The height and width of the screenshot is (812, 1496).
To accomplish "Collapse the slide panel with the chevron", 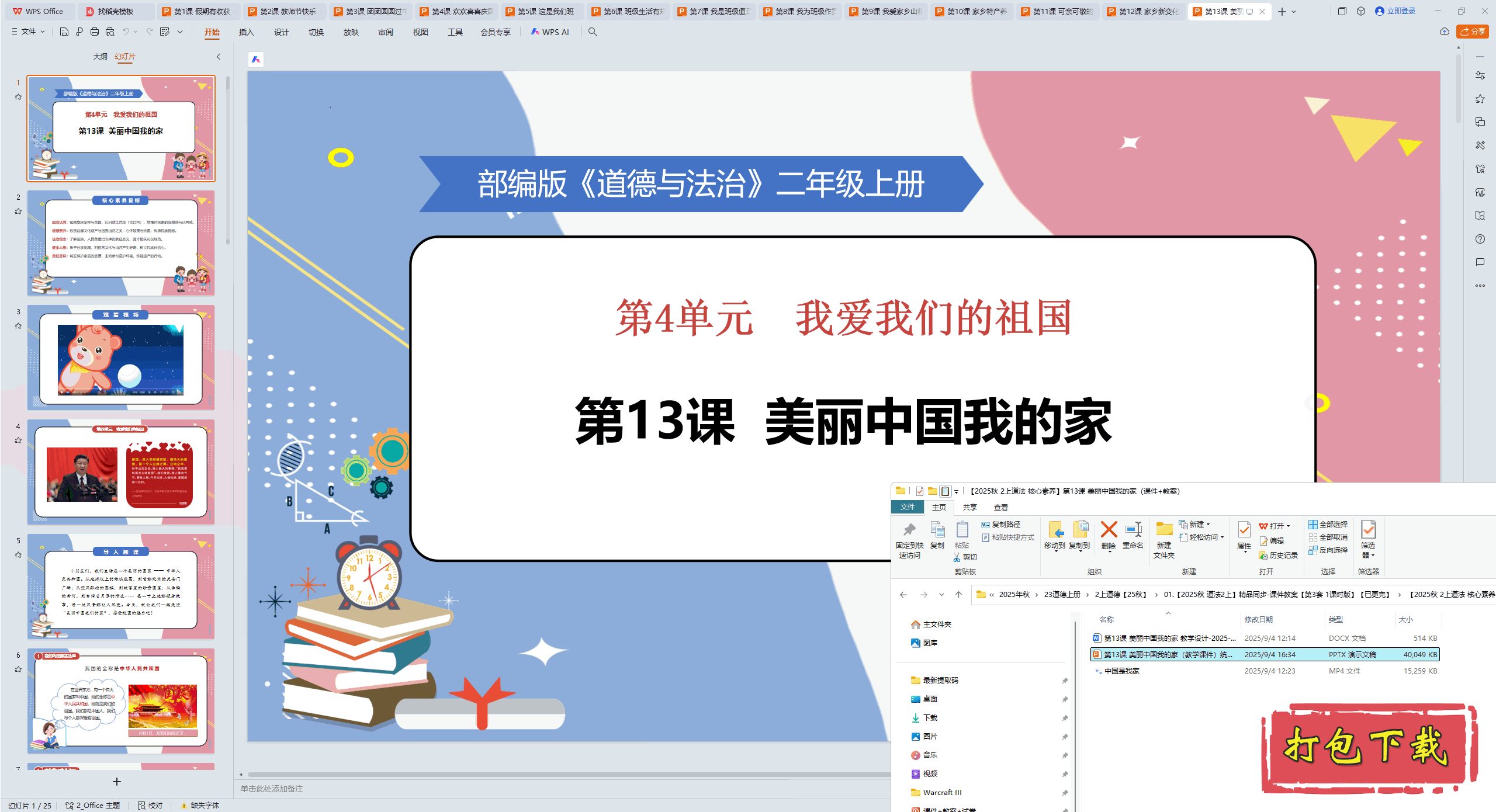I will pyautogui.click(x=219, y=57).
